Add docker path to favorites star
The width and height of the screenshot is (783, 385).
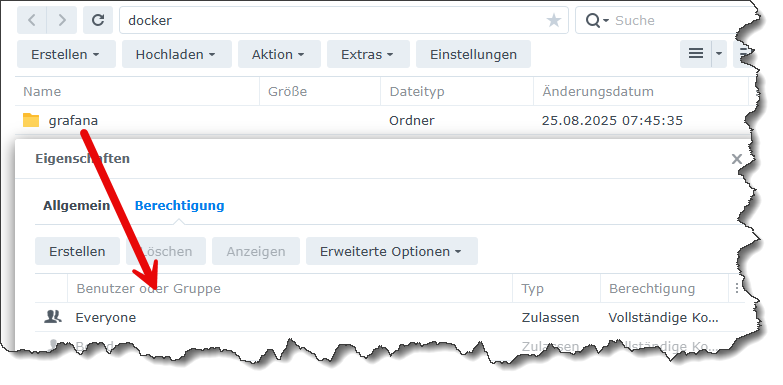(553, 20)
